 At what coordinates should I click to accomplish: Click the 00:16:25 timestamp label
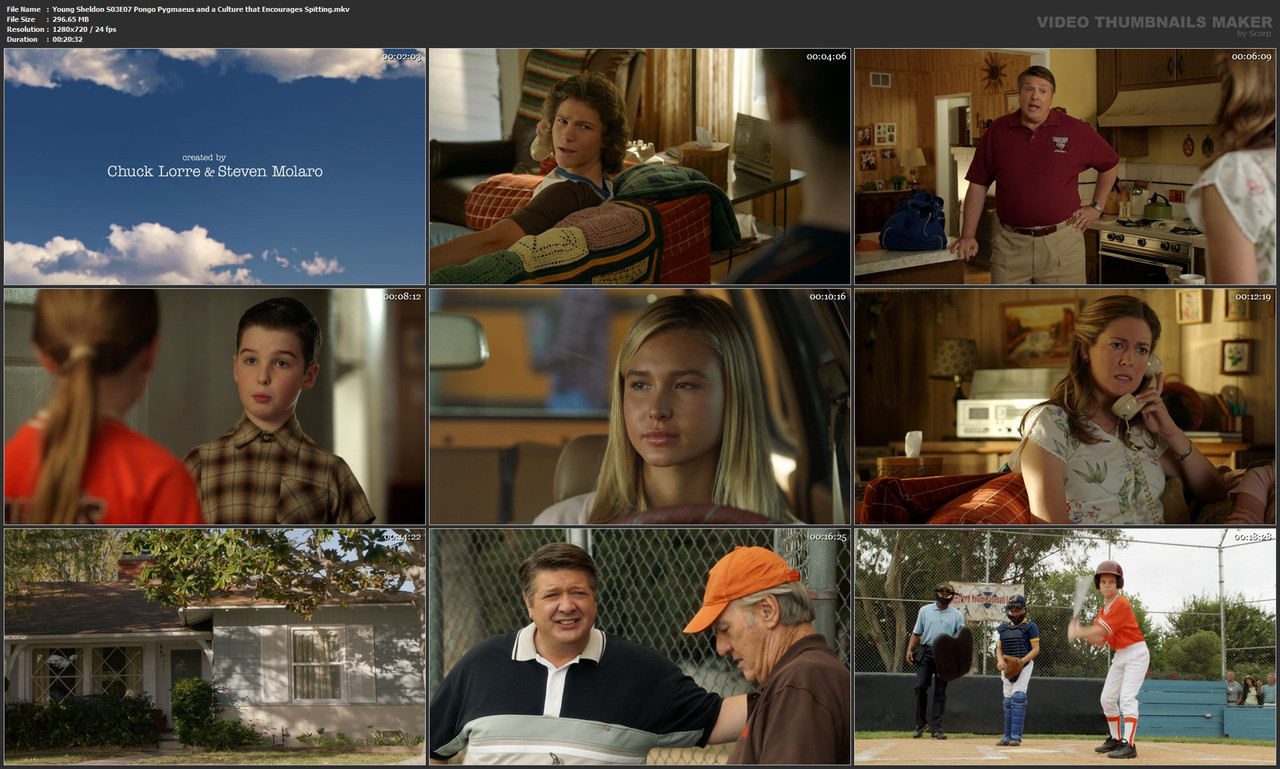(x=827, y=536)
